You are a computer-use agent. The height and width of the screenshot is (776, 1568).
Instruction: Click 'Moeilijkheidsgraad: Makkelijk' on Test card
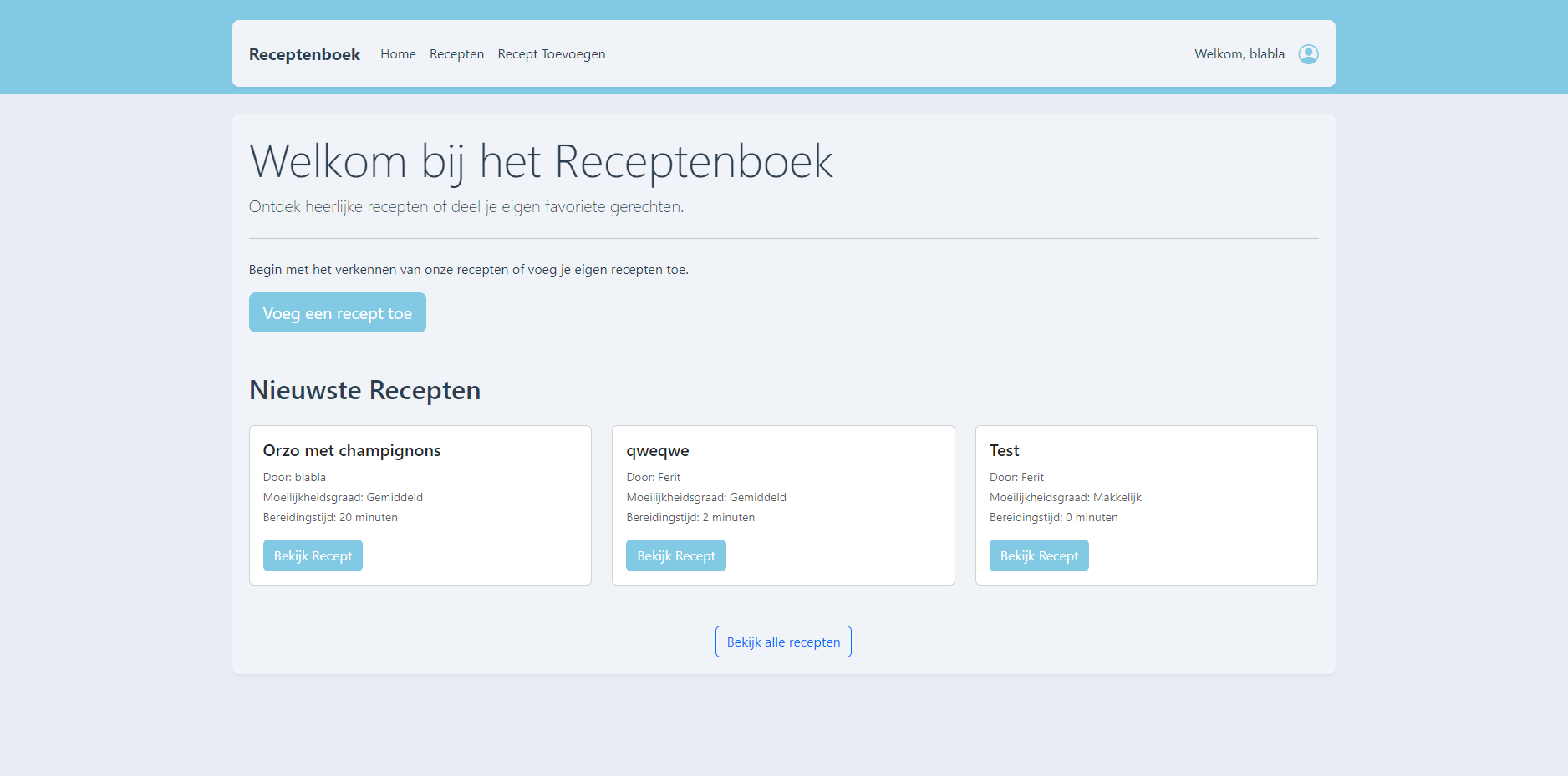pyautogui.click(x=1065, y=497)
